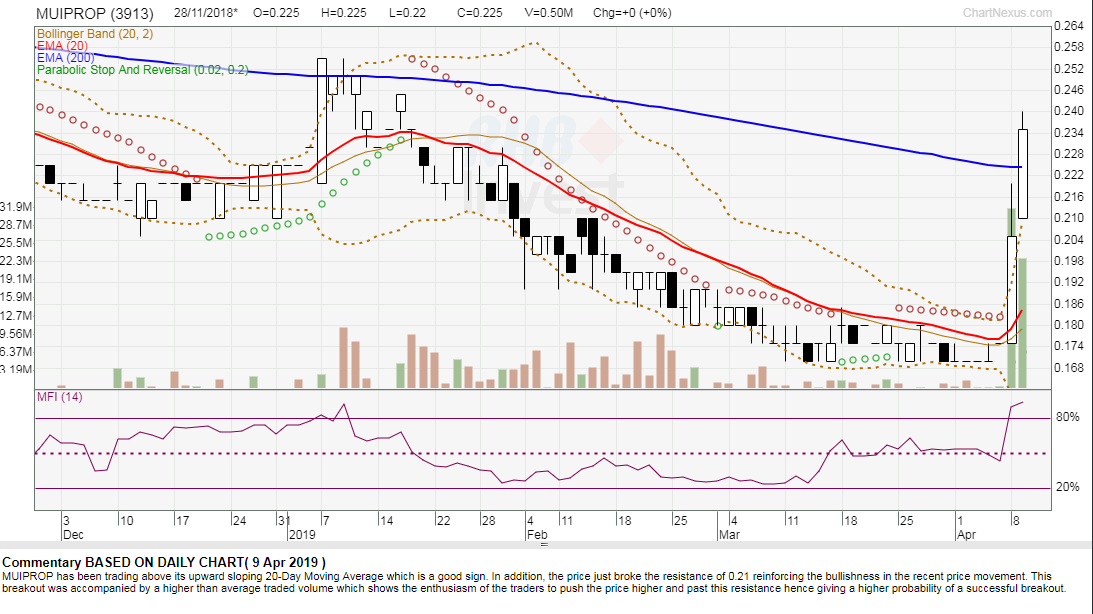Click the L=0.22 low price value

tap(406, 13)
